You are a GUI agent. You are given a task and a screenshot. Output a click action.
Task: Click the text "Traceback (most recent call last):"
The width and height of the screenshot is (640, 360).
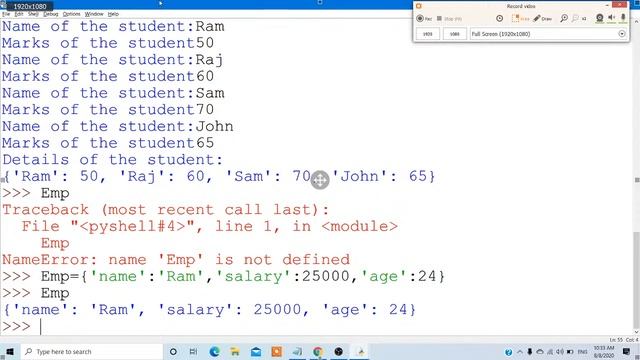coord(166,210)
